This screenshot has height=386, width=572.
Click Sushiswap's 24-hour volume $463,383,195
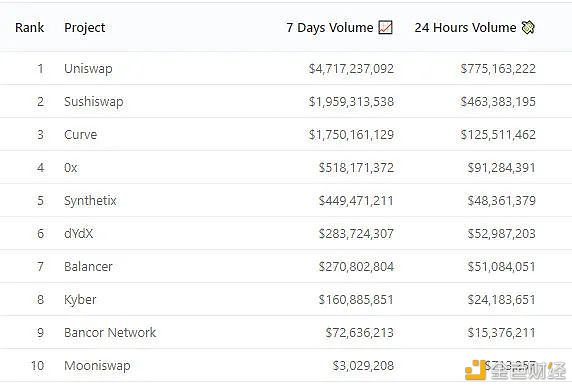pyautogui.click(x=498, y=101)
